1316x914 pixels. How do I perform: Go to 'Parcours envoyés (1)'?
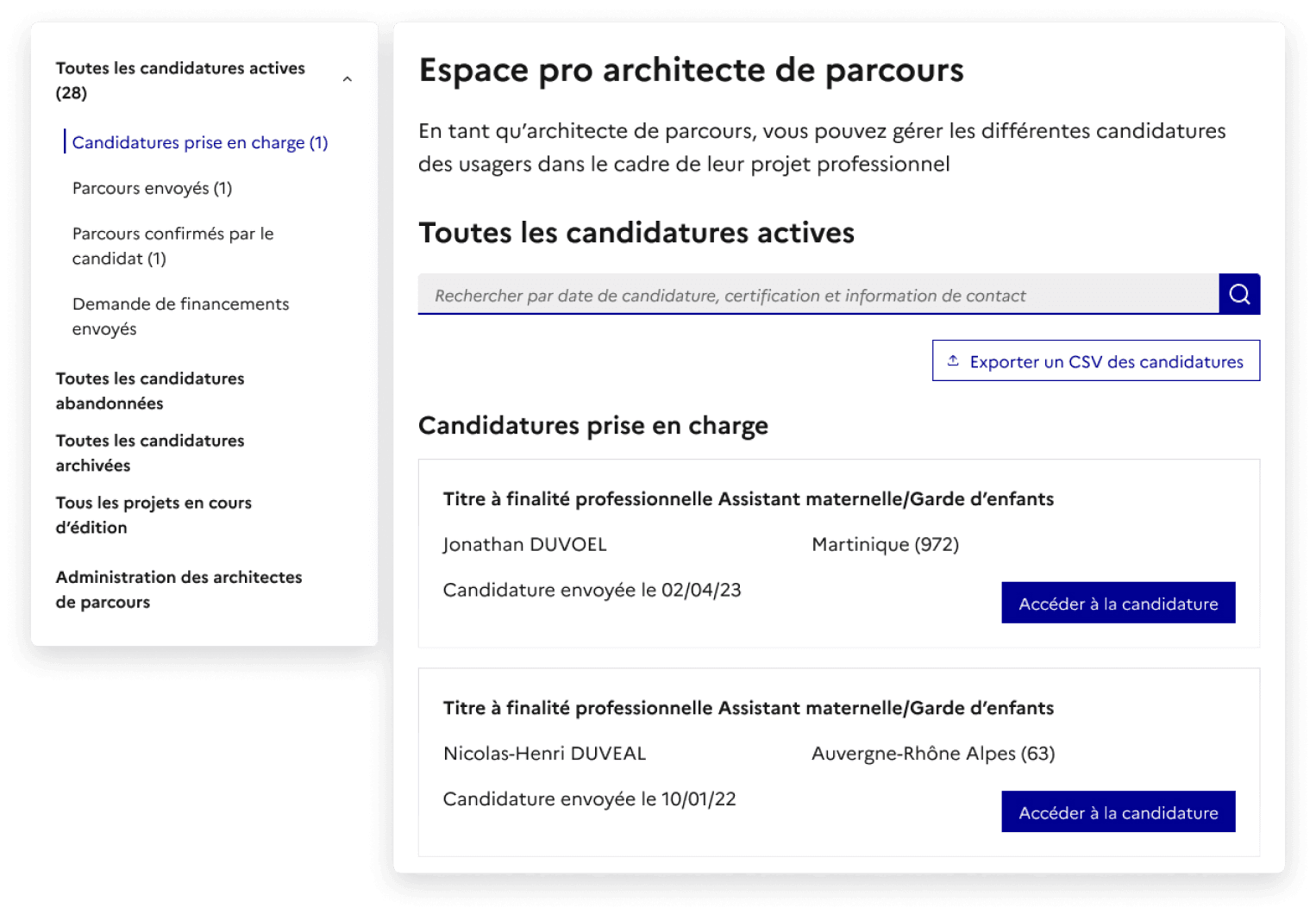(x=152, y=188)
